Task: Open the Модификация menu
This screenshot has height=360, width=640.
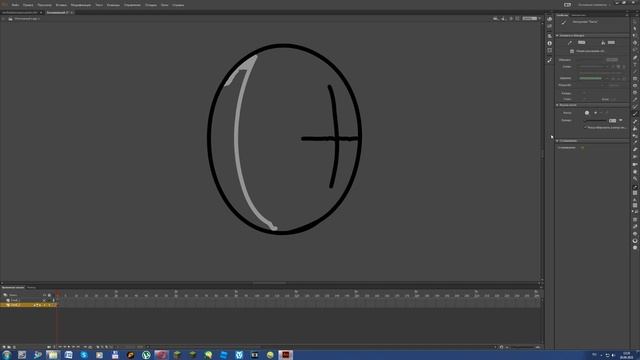Action: [x=81, y=5]
